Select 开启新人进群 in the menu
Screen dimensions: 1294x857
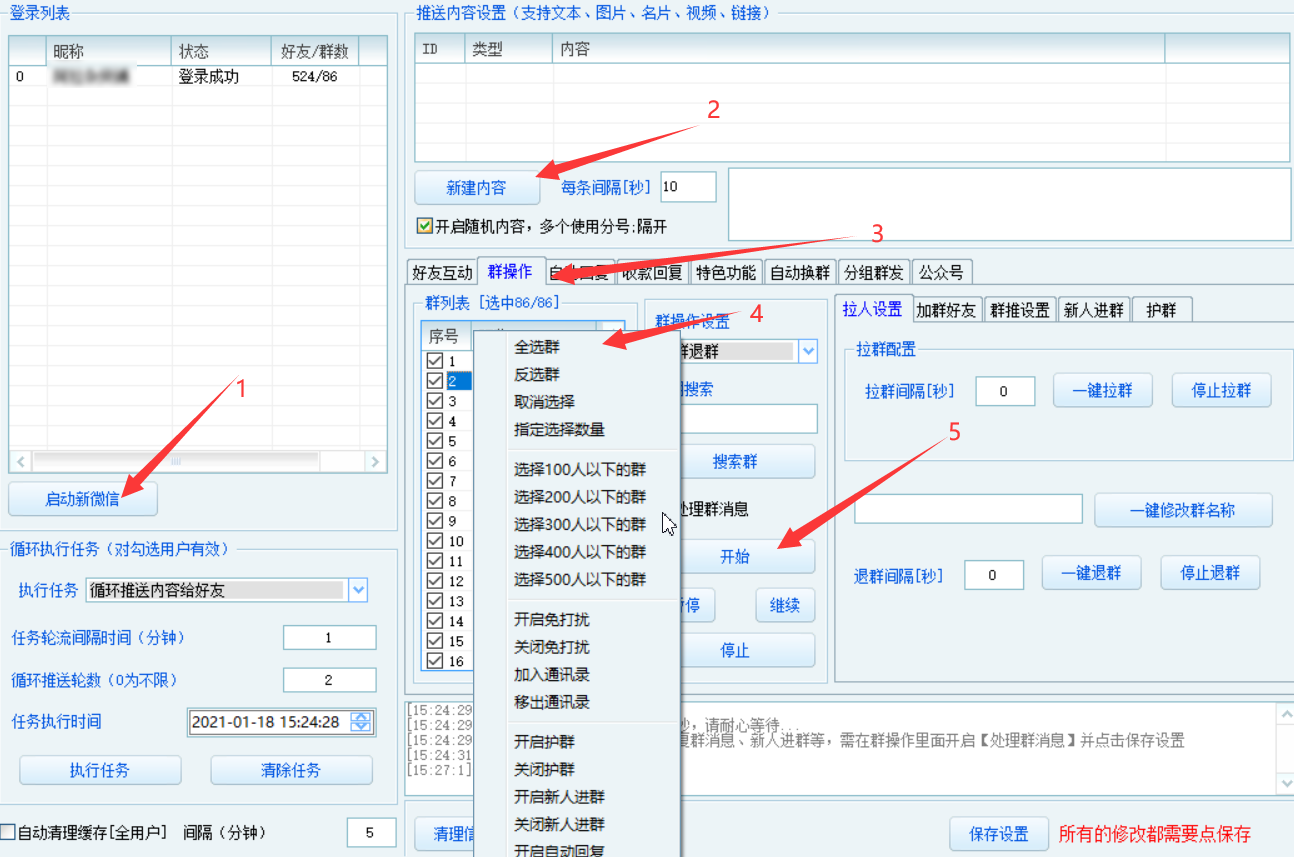(x=559, y=797)
